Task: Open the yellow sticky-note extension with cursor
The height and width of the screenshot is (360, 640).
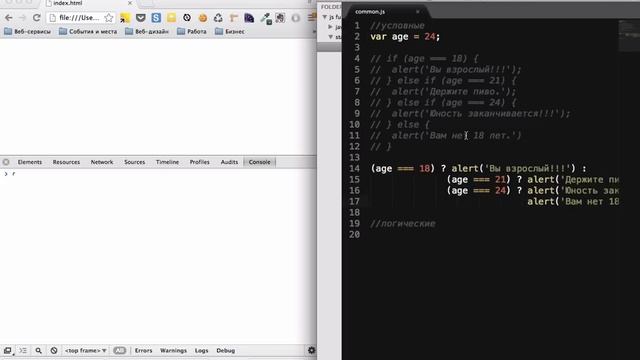Action: point(125,18)
